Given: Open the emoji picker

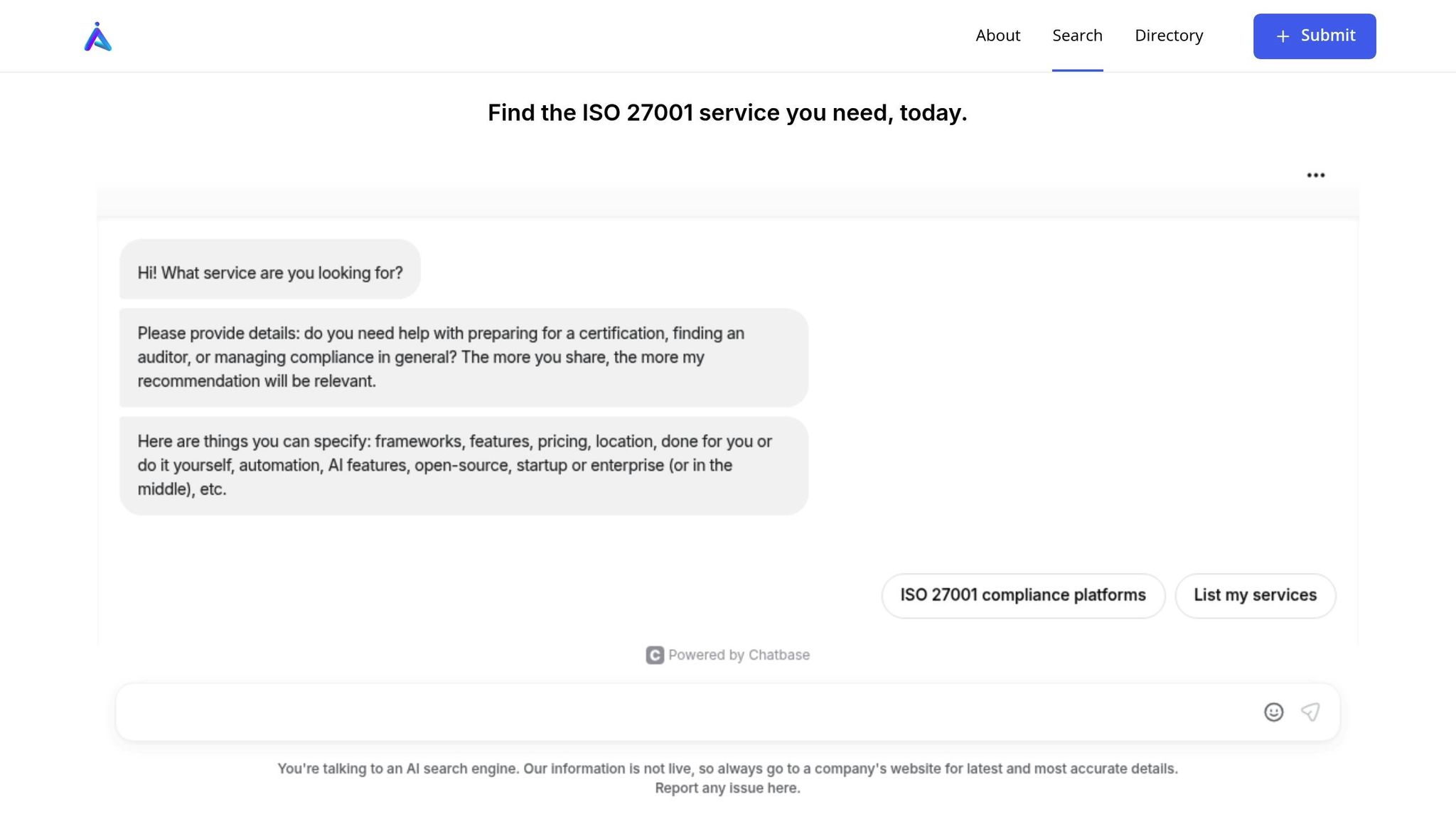Looking at the screenshot, I should 1273,712.
